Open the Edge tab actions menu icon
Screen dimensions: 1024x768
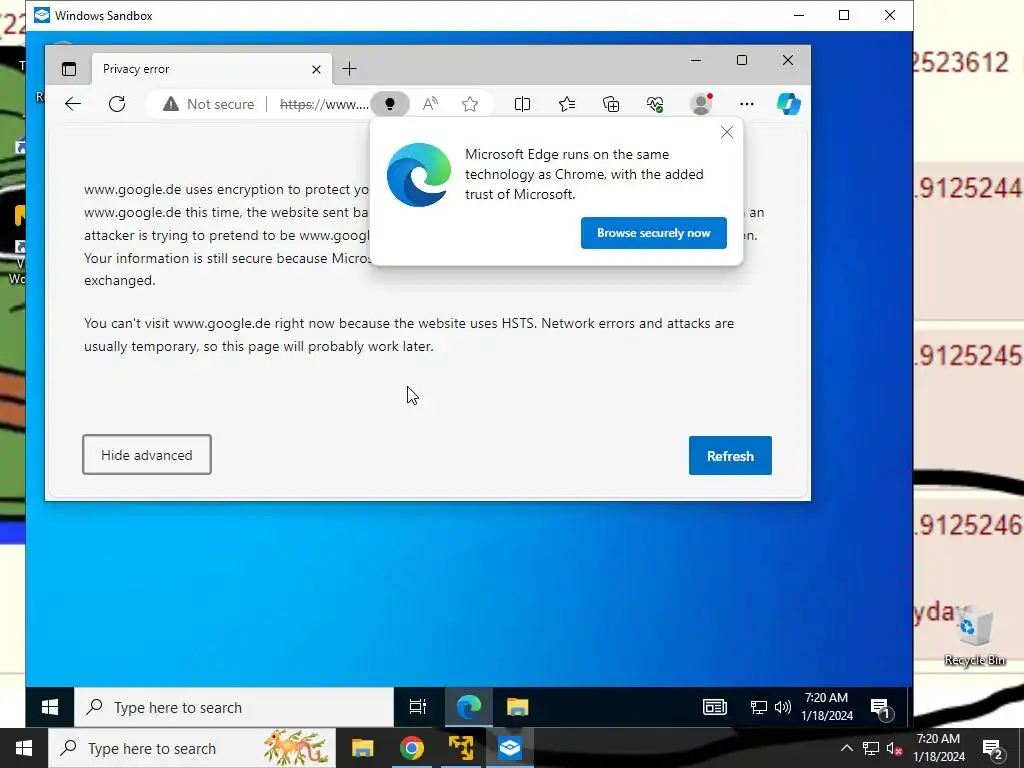click(x=69, y=69)
